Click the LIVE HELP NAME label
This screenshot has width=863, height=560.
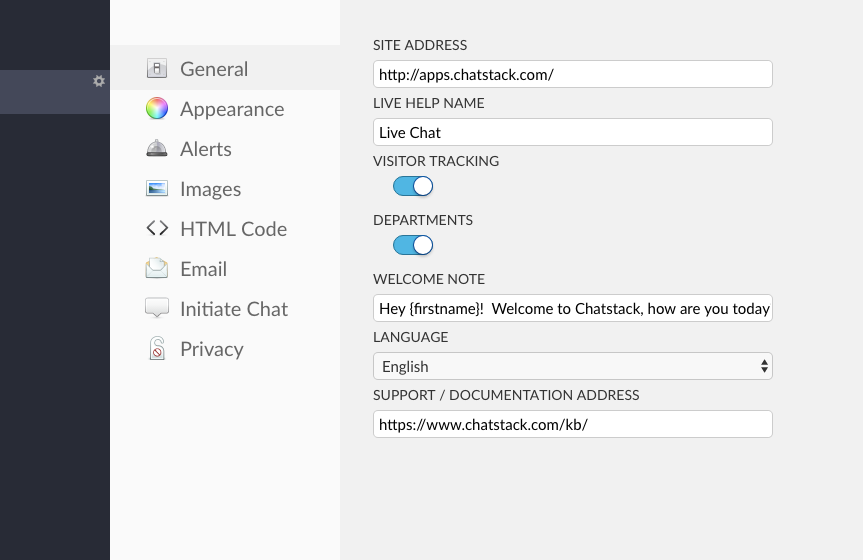click(x=429, y=103)
